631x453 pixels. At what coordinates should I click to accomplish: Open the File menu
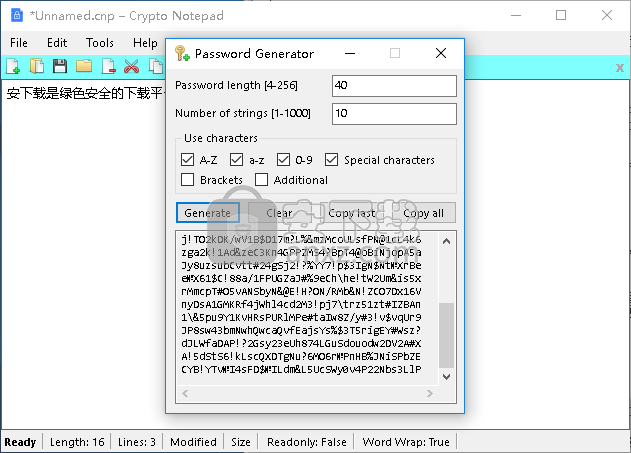pyautogui.click(x=19, y=43)
